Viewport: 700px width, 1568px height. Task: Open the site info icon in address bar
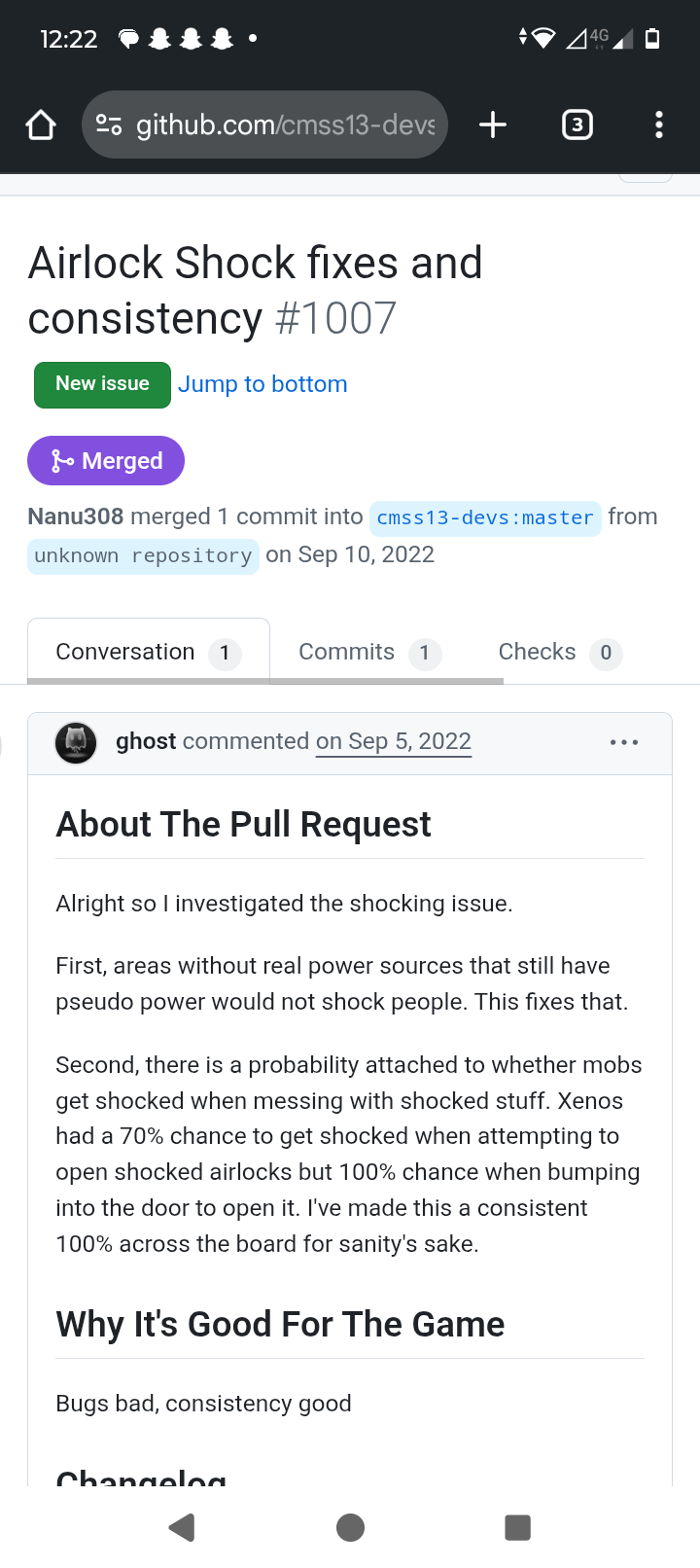click(109, 125)
